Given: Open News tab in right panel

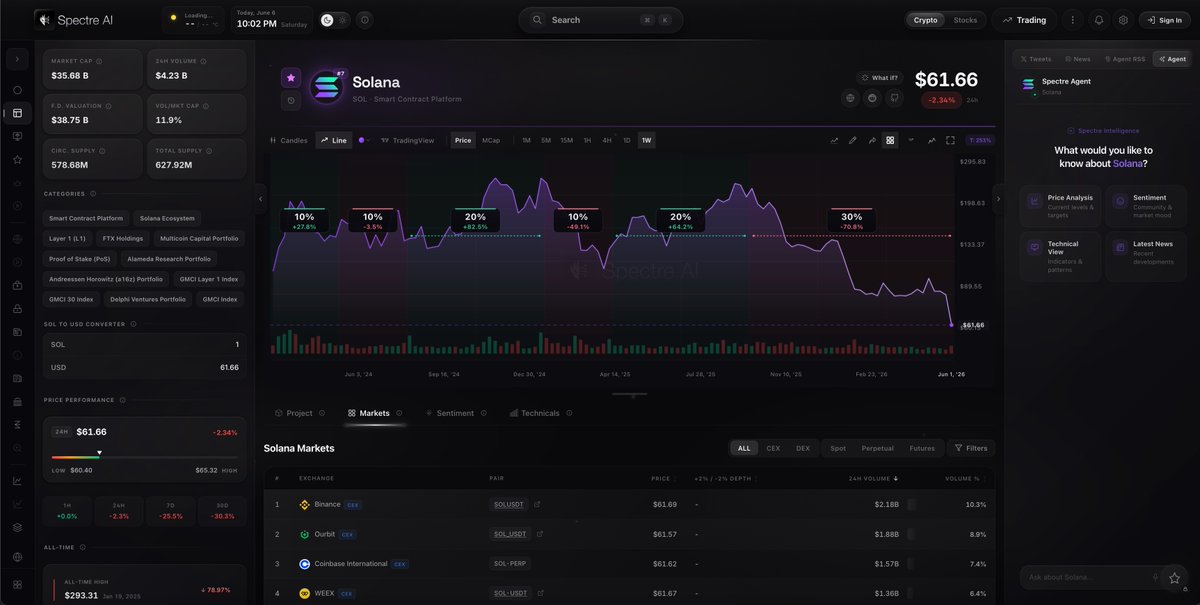Looking at the screenshot, I should coord(1078,59).
